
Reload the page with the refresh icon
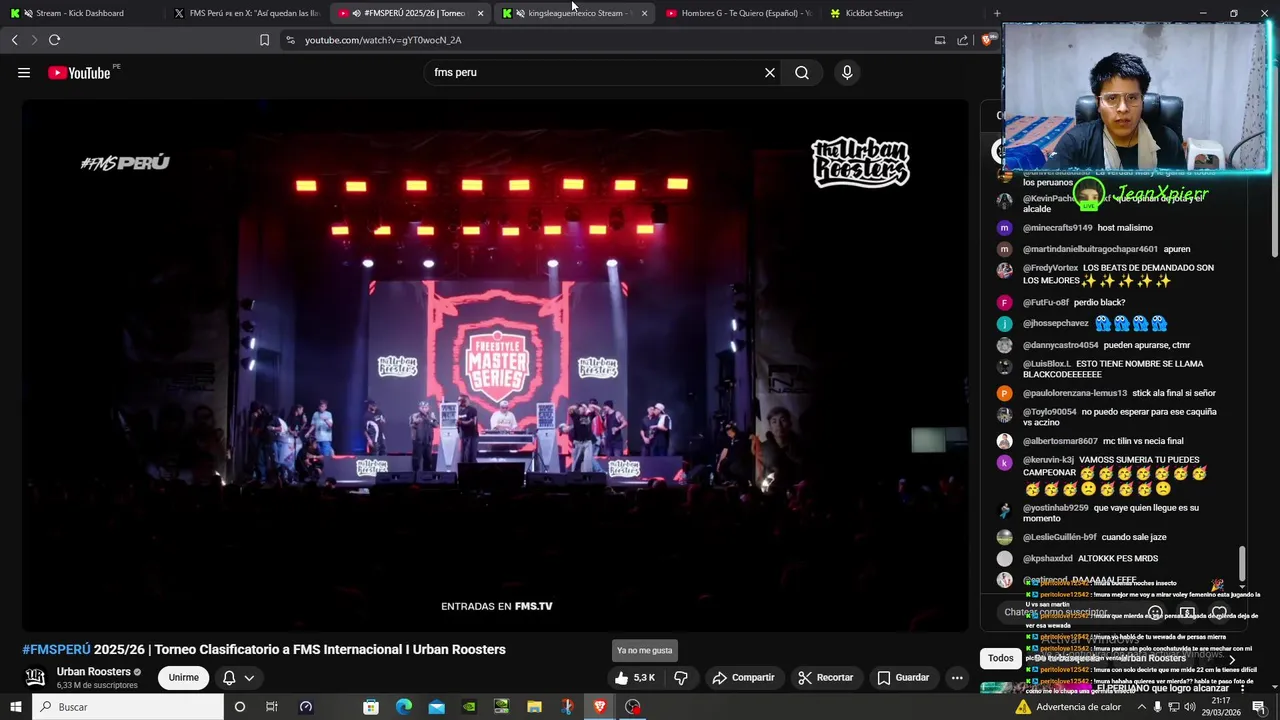tap(54, 40)
